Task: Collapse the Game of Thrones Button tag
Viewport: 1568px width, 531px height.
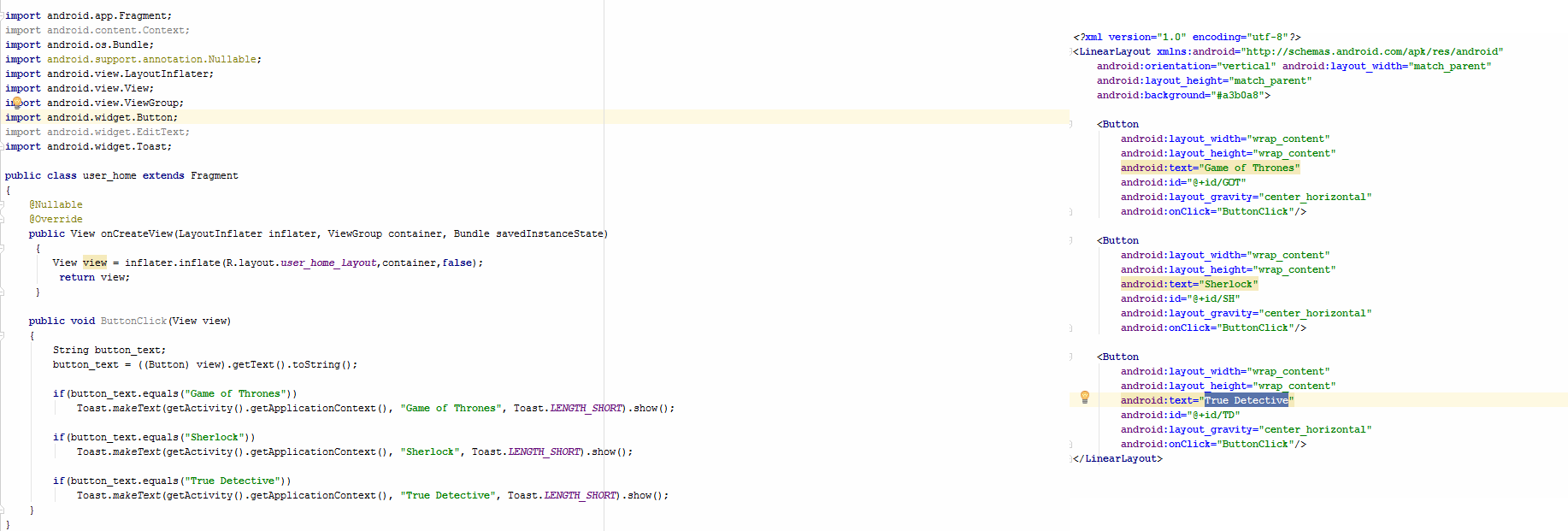Action: tap(1071, 125)
